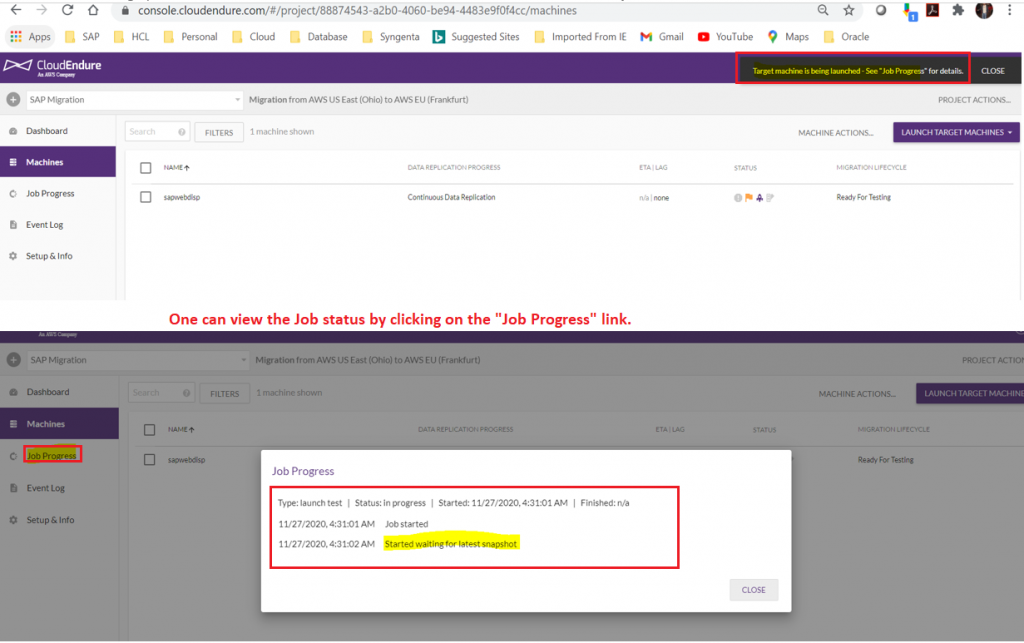Click "Ready For Testing" in the upper table
The width and height of the screenshot is (1024, 643).
[x=863, y=197]
